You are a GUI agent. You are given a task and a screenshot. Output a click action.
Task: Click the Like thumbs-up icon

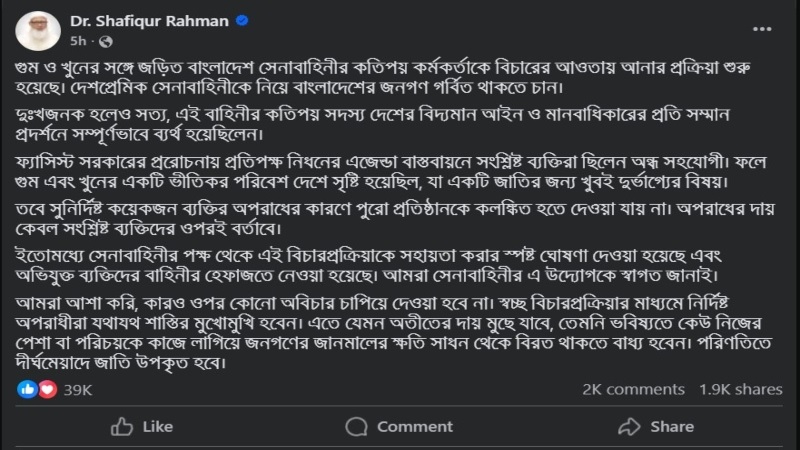(x=122, y=427)
